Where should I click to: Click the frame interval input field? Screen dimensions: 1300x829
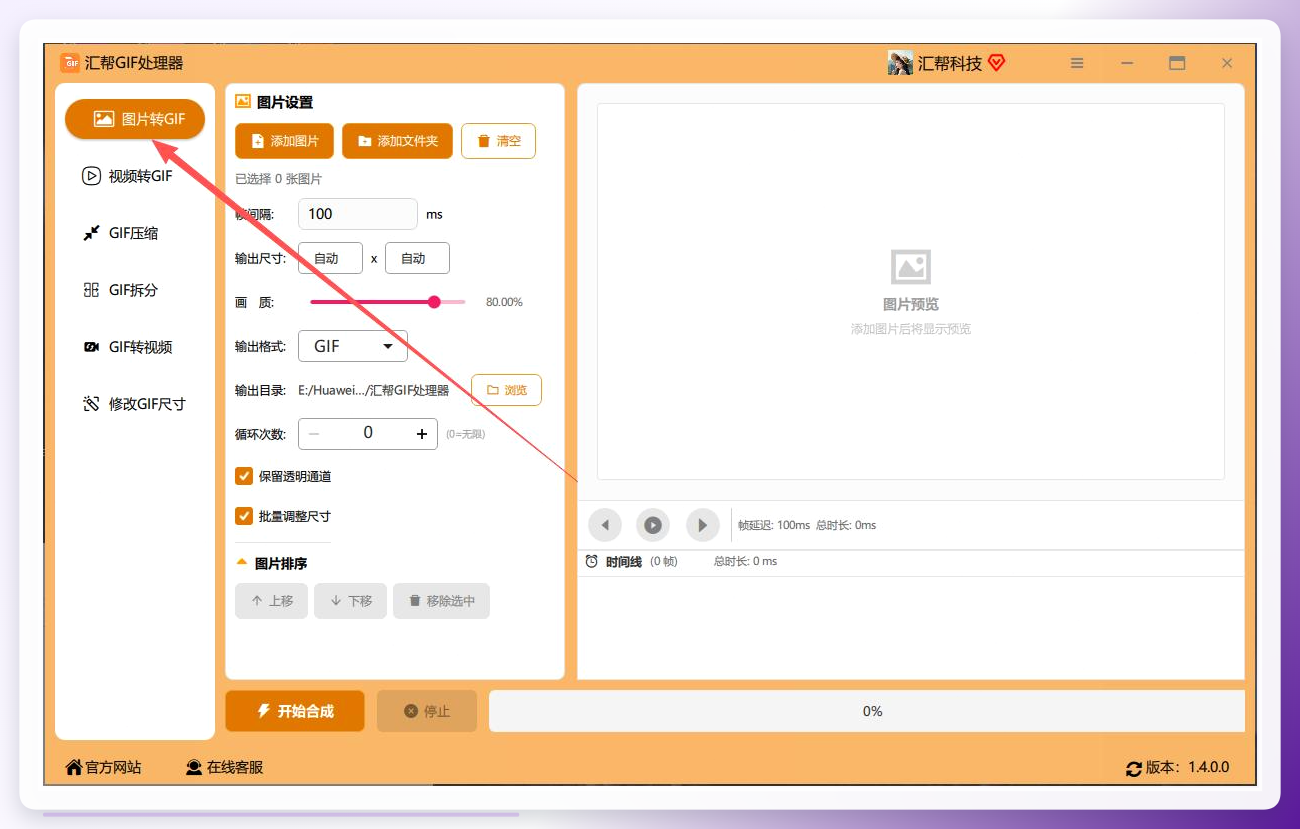click(x=358, y=214)
